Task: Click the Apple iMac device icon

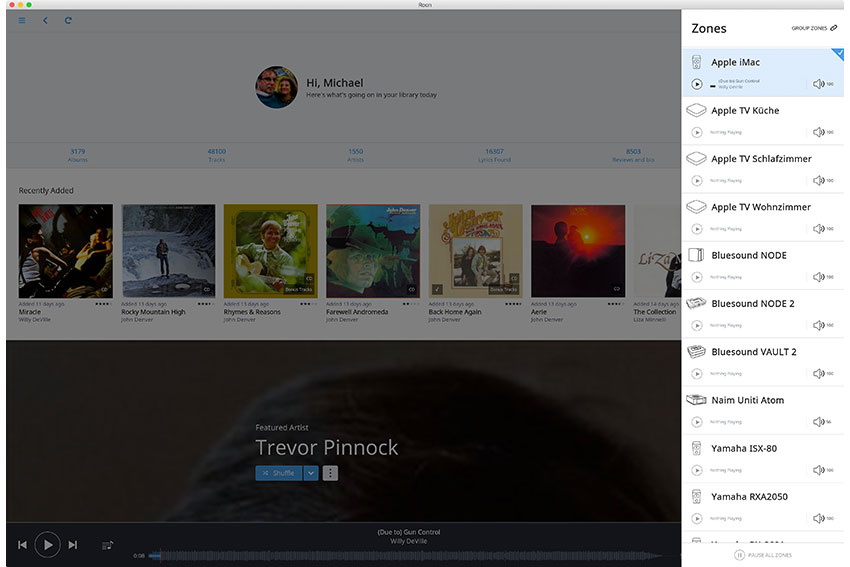Action: [697, 62]
